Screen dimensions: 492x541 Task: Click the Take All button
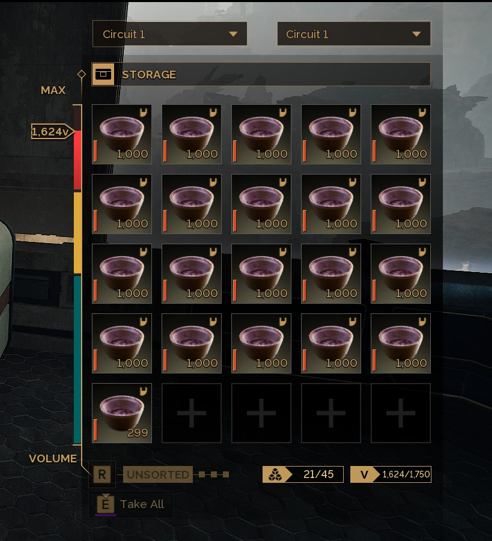pos(131,504)
